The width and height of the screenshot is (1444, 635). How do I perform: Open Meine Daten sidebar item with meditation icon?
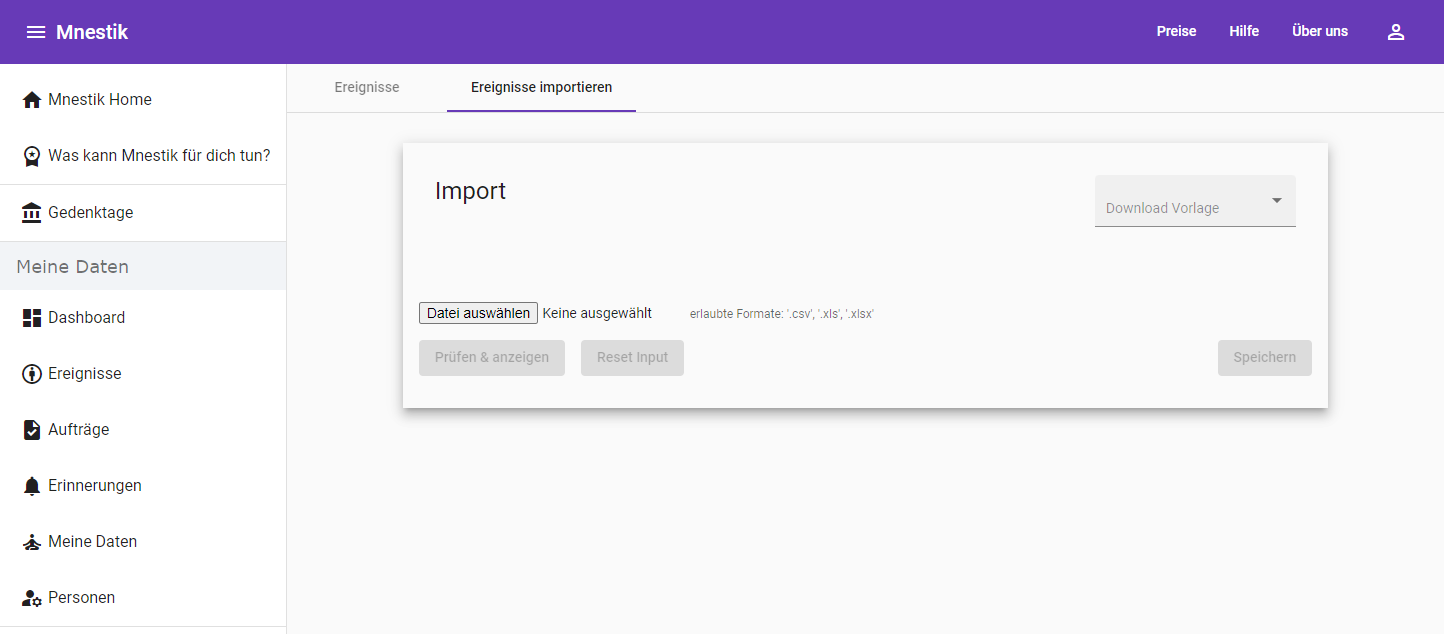click(92, 542)
